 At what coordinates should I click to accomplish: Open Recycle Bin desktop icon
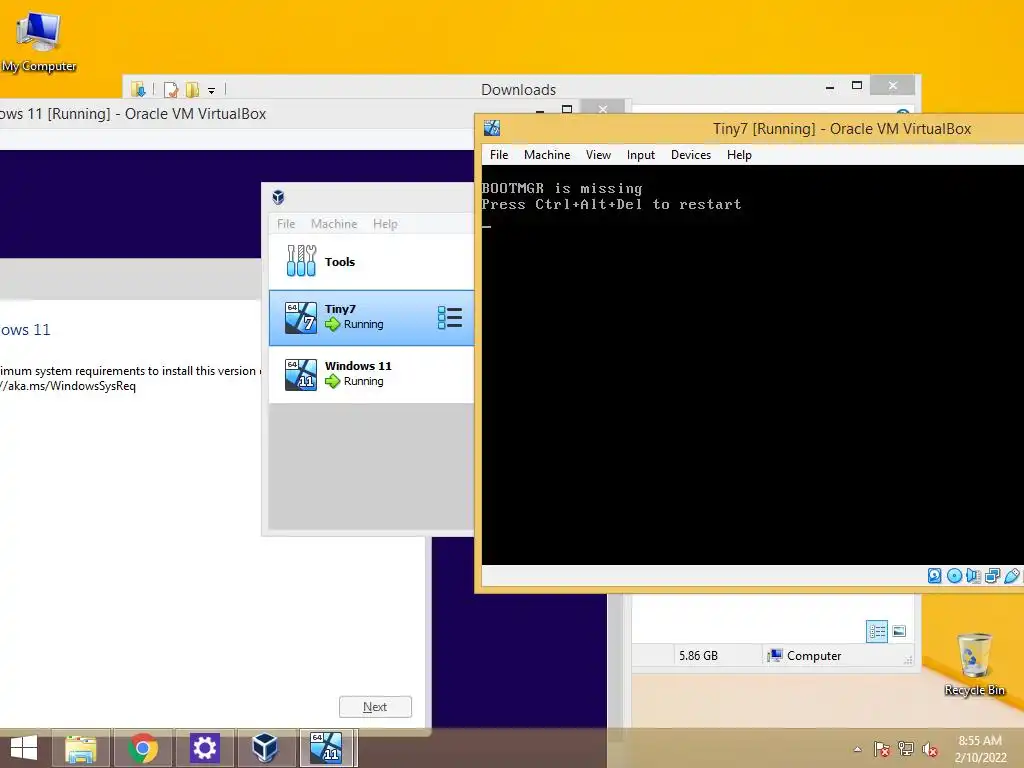[974, 664]
